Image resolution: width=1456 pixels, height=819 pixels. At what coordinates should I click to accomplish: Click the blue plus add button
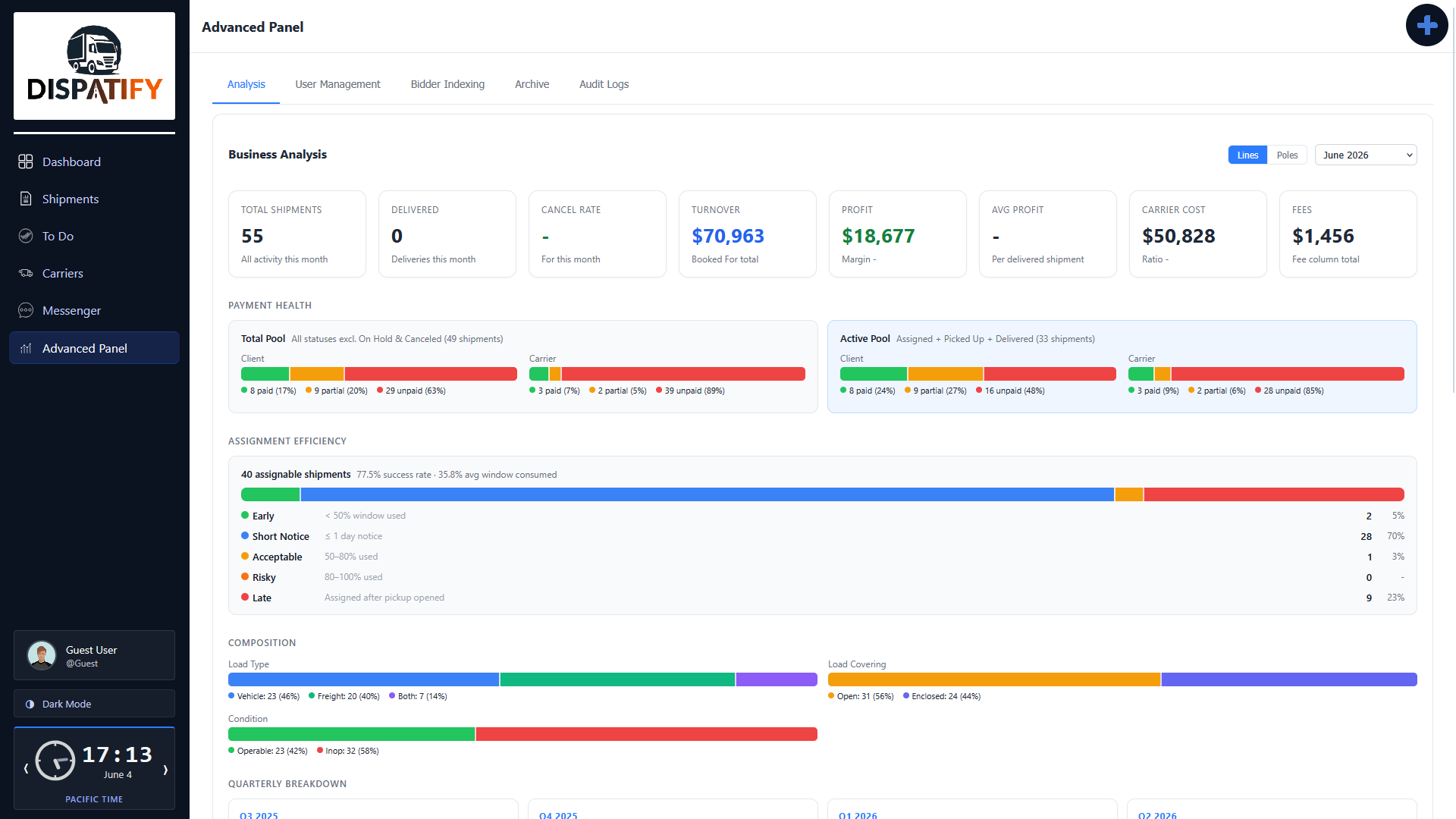click(1426, 25)
